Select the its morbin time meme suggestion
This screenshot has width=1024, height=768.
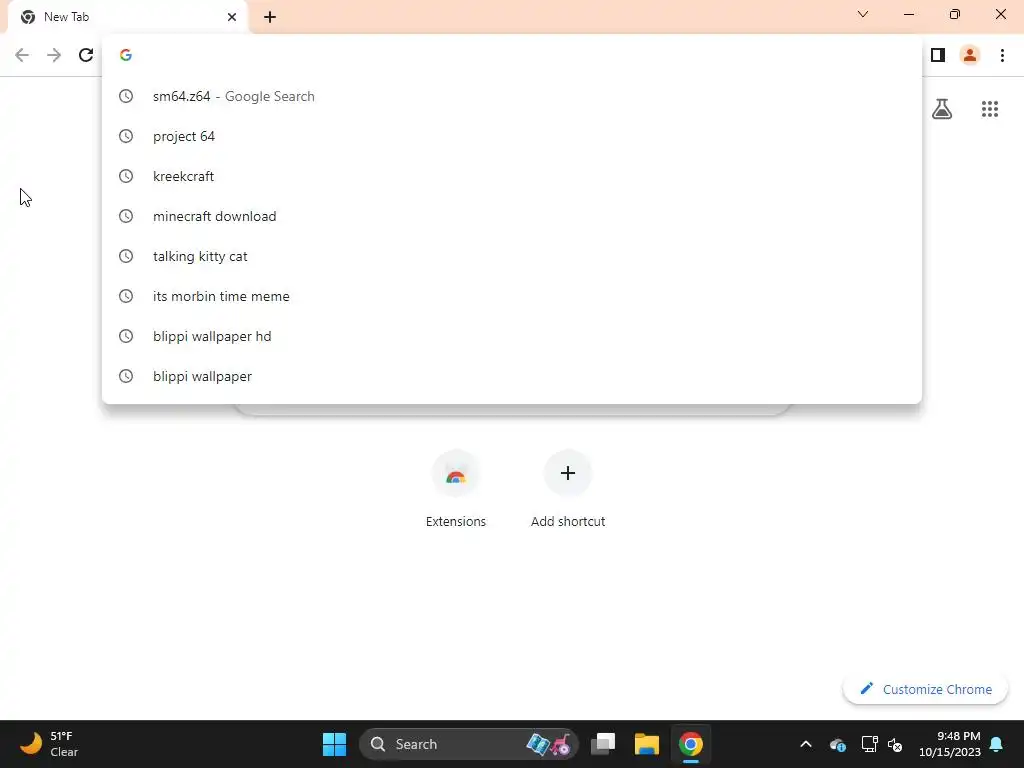tap(512, 296)
